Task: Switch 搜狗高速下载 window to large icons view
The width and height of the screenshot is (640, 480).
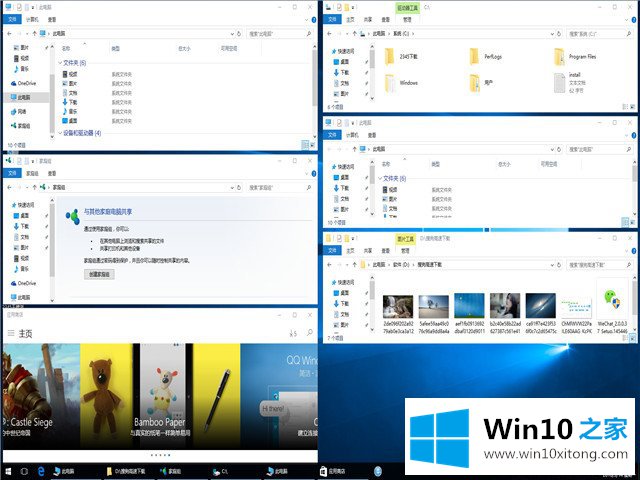Action: point(633,338)
